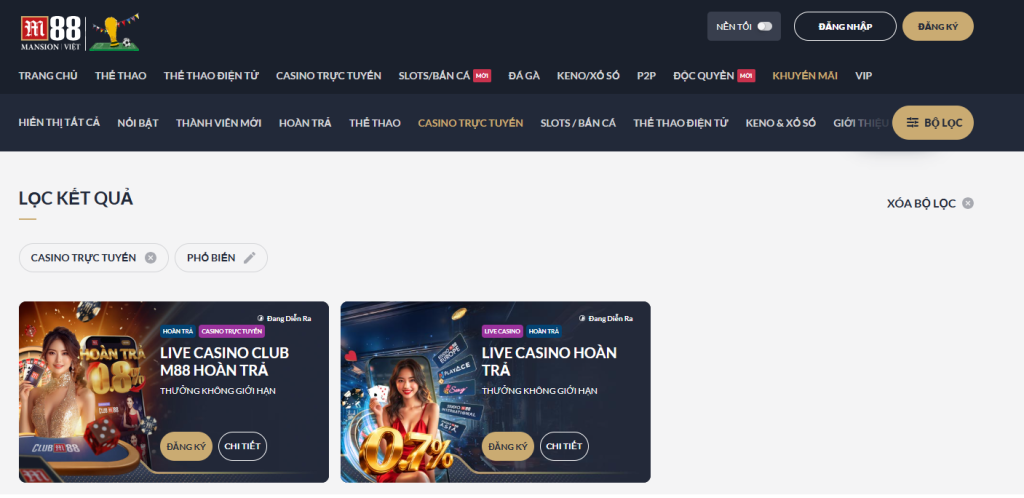Open the Thể Thao Điện Tử main menu

point(212,76)
